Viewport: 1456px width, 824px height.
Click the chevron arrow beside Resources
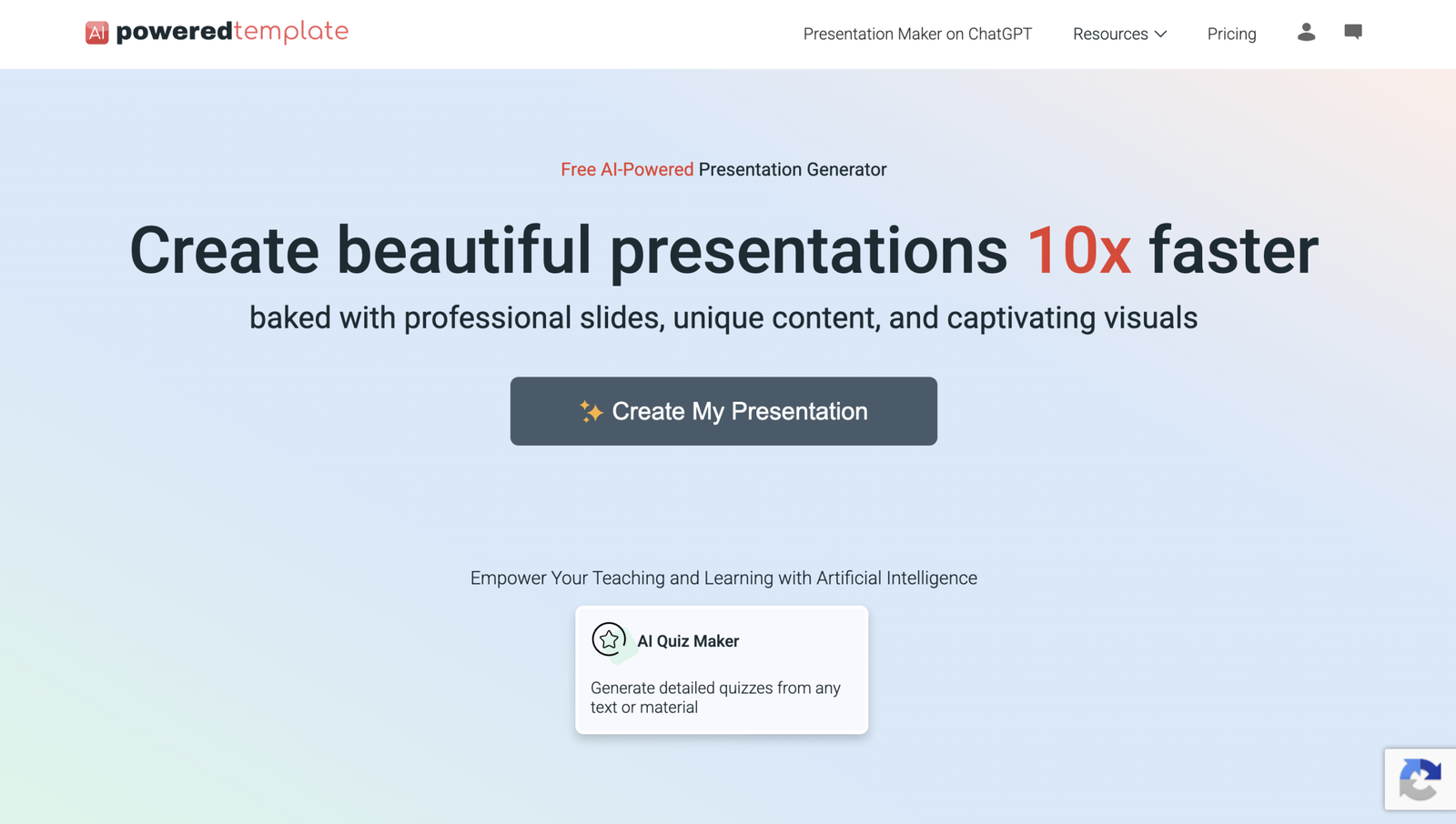tap(1160, 34)
